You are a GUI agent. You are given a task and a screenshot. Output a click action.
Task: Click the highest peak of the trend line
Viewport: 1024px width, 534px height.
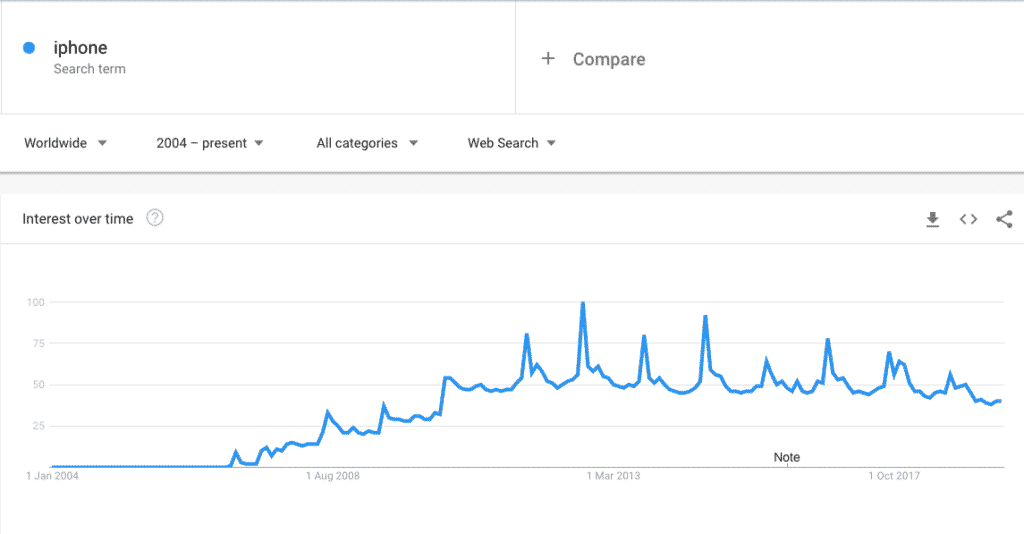(x=583, y=303)
